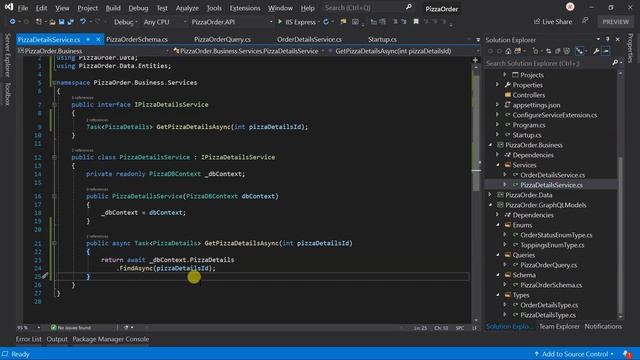Open the PizzaOrder.API startup project dropdown
The image size is (640, 360).
point(232,22)
